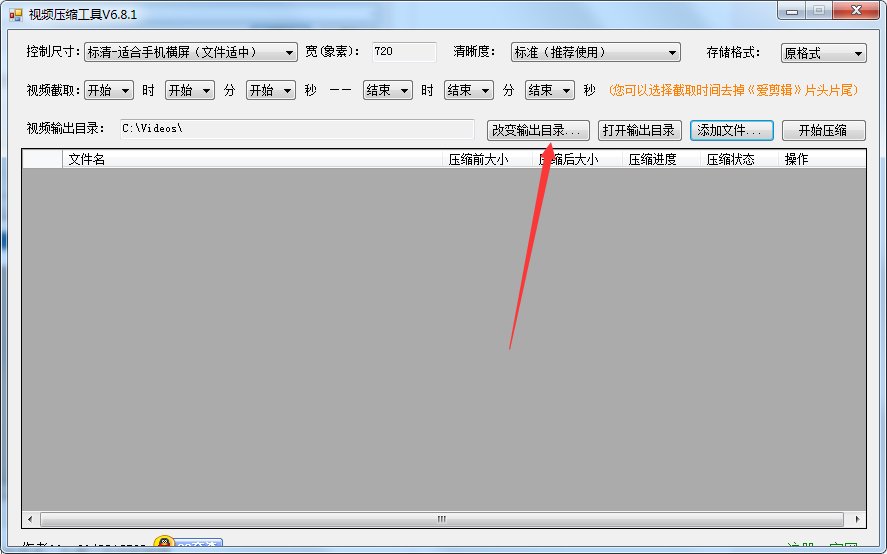Expand the end second dropdown
This screenshot has width=887, height=554.
(x=549, y=90)
